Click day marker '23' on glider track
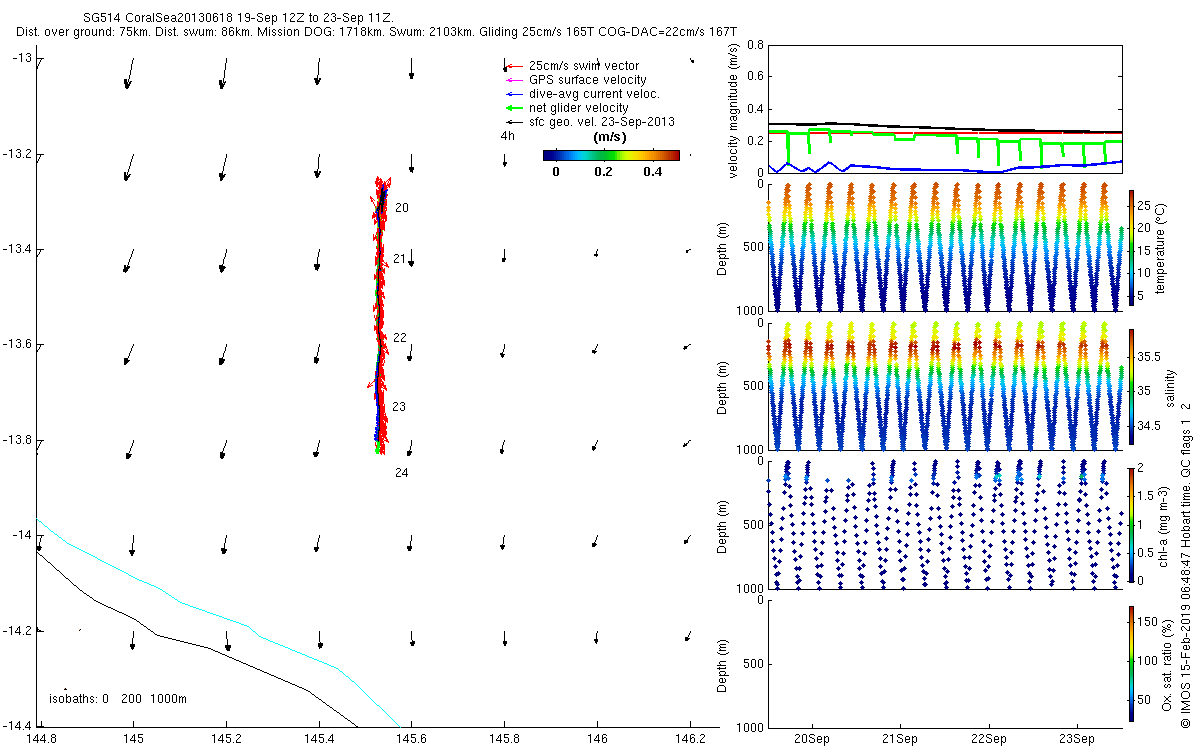1200x750 pixels. click(399, 407)
